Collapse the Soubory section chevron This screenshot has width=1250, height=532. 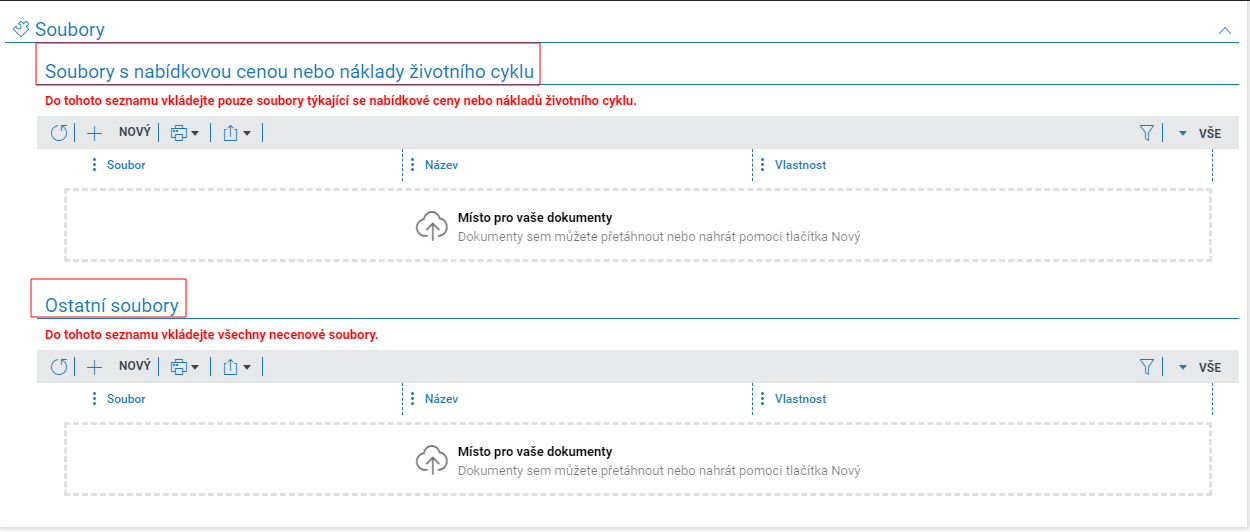pos(1225,31)
